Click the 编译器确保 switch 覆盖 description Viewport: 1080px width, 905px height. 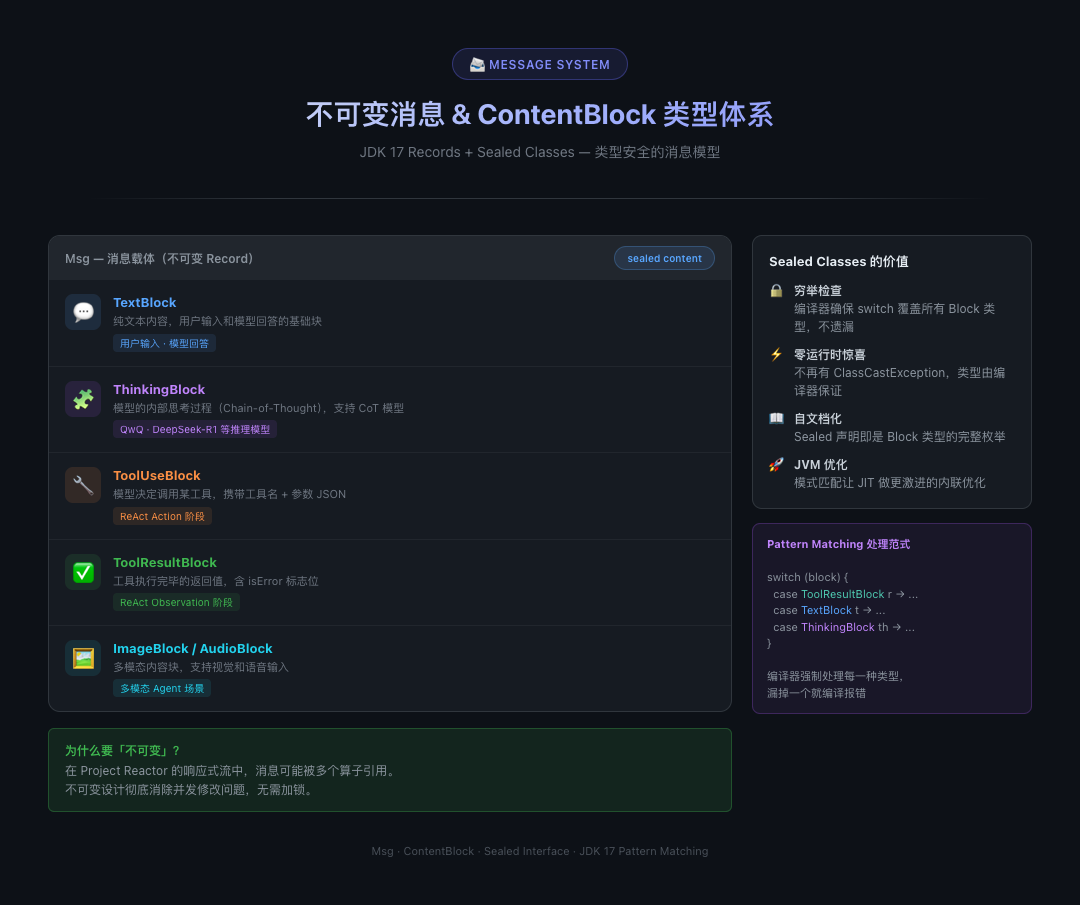(895, 318)
